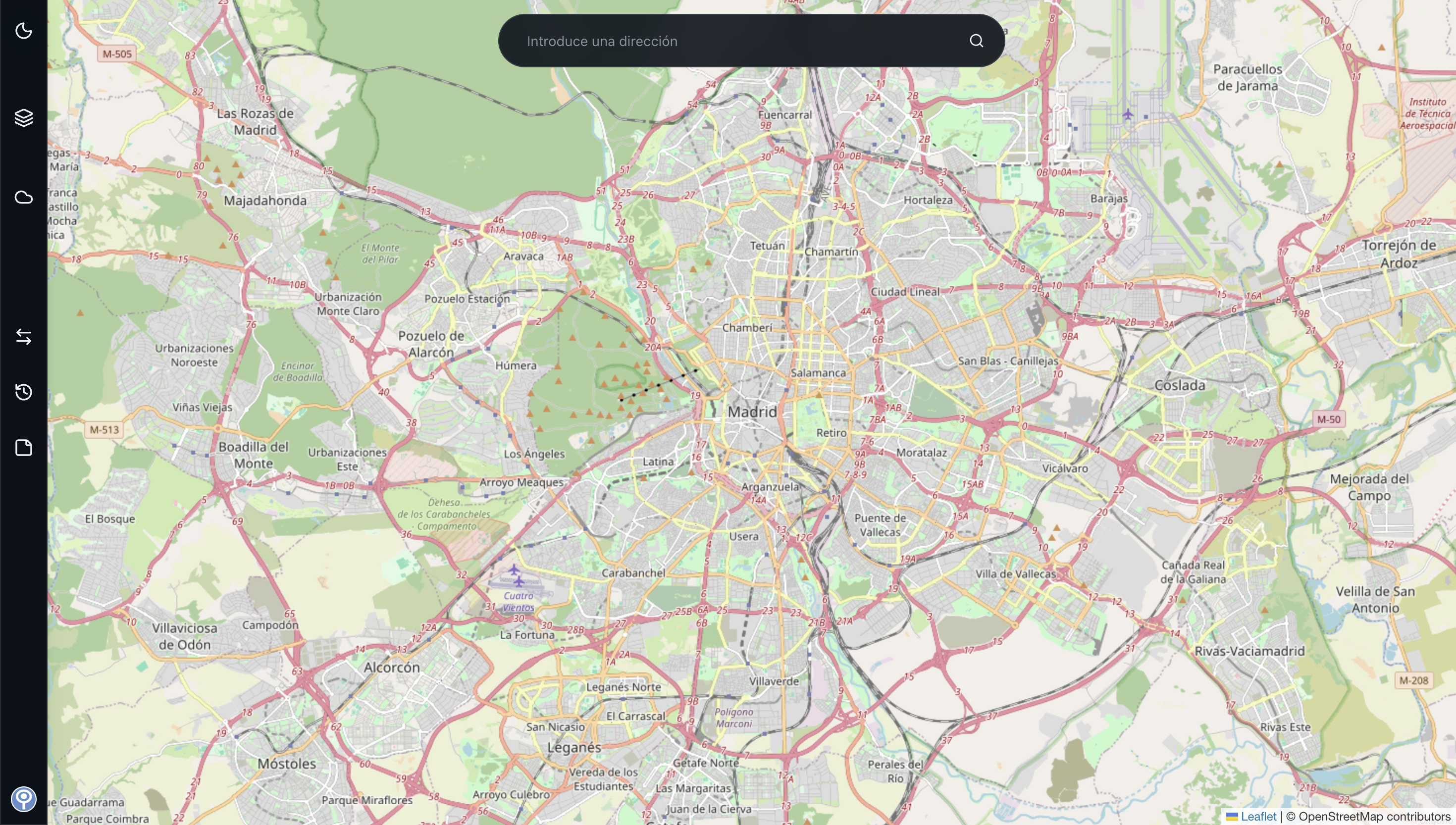This screenshot has height=825, width=1456.
Task: Click the M-513 road shield
Action: click(104, 429)
